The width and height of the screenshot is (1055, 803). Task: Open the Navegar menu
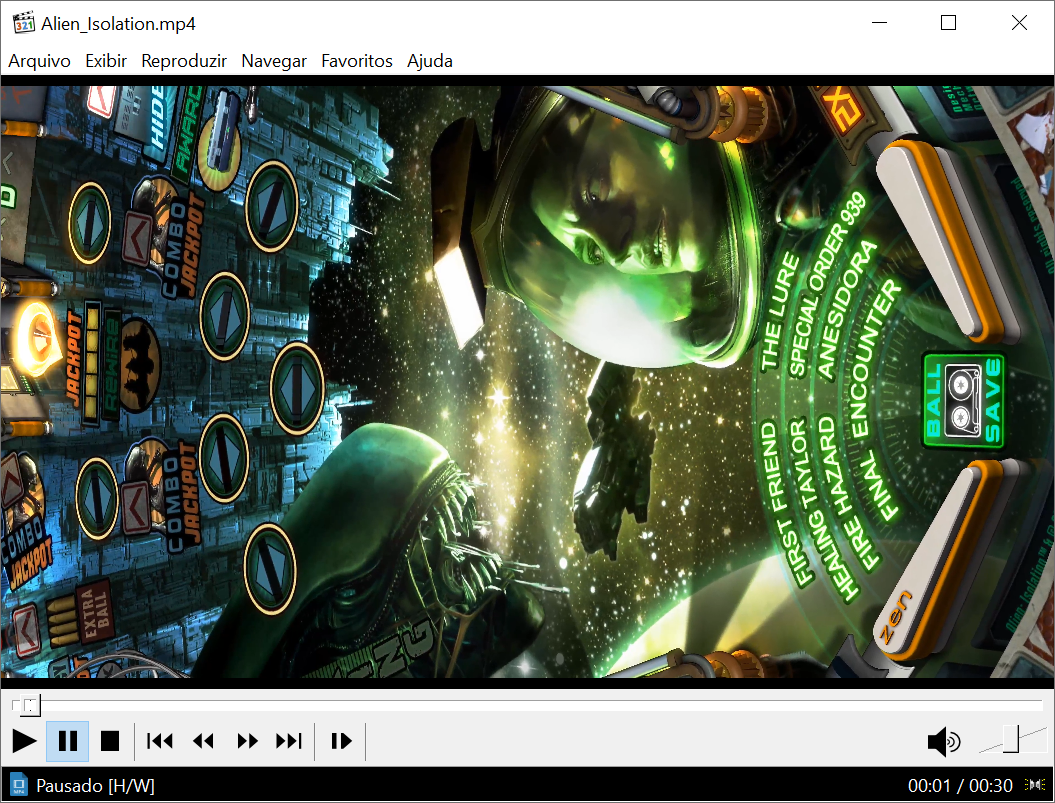[x=274, y=61]
